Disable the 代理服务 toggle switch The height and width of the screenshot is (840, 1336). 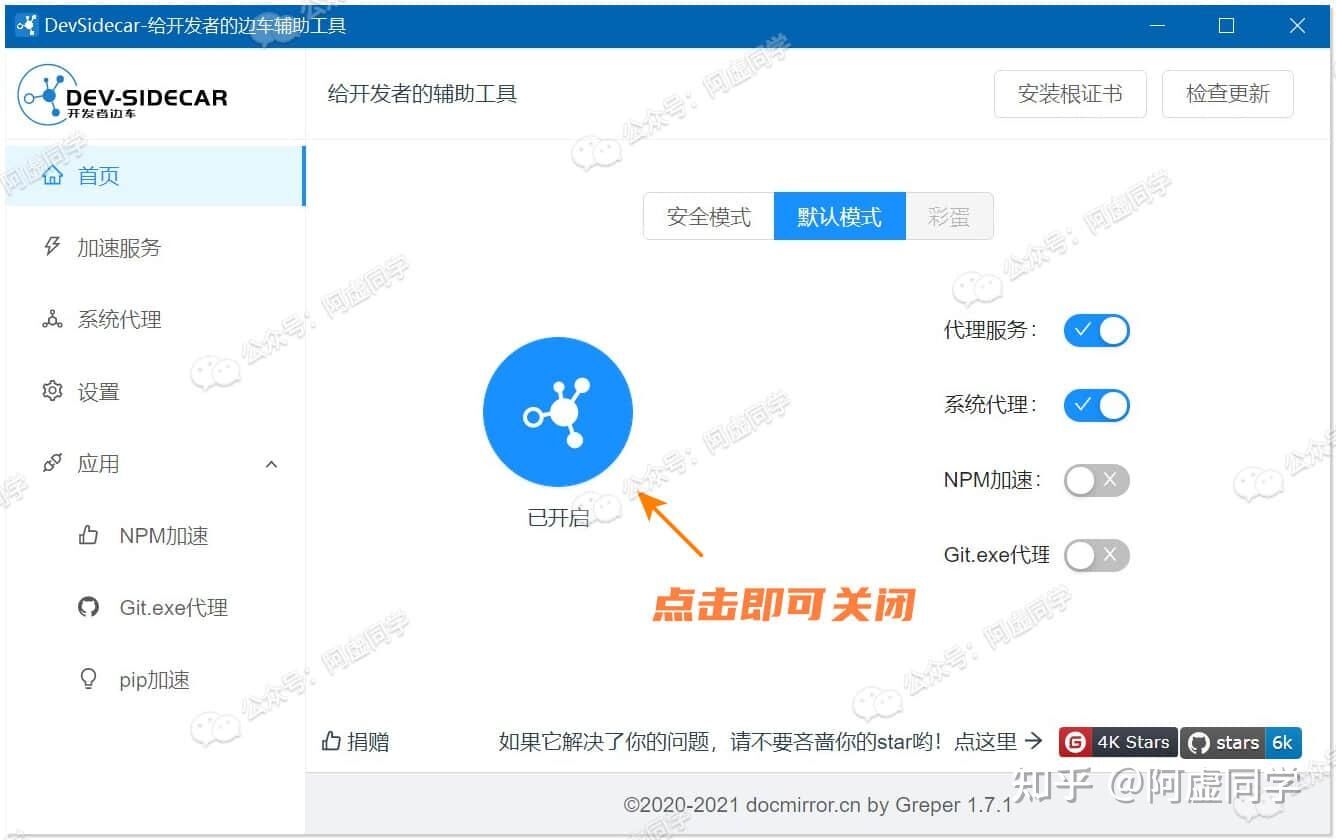[1096, 330]
